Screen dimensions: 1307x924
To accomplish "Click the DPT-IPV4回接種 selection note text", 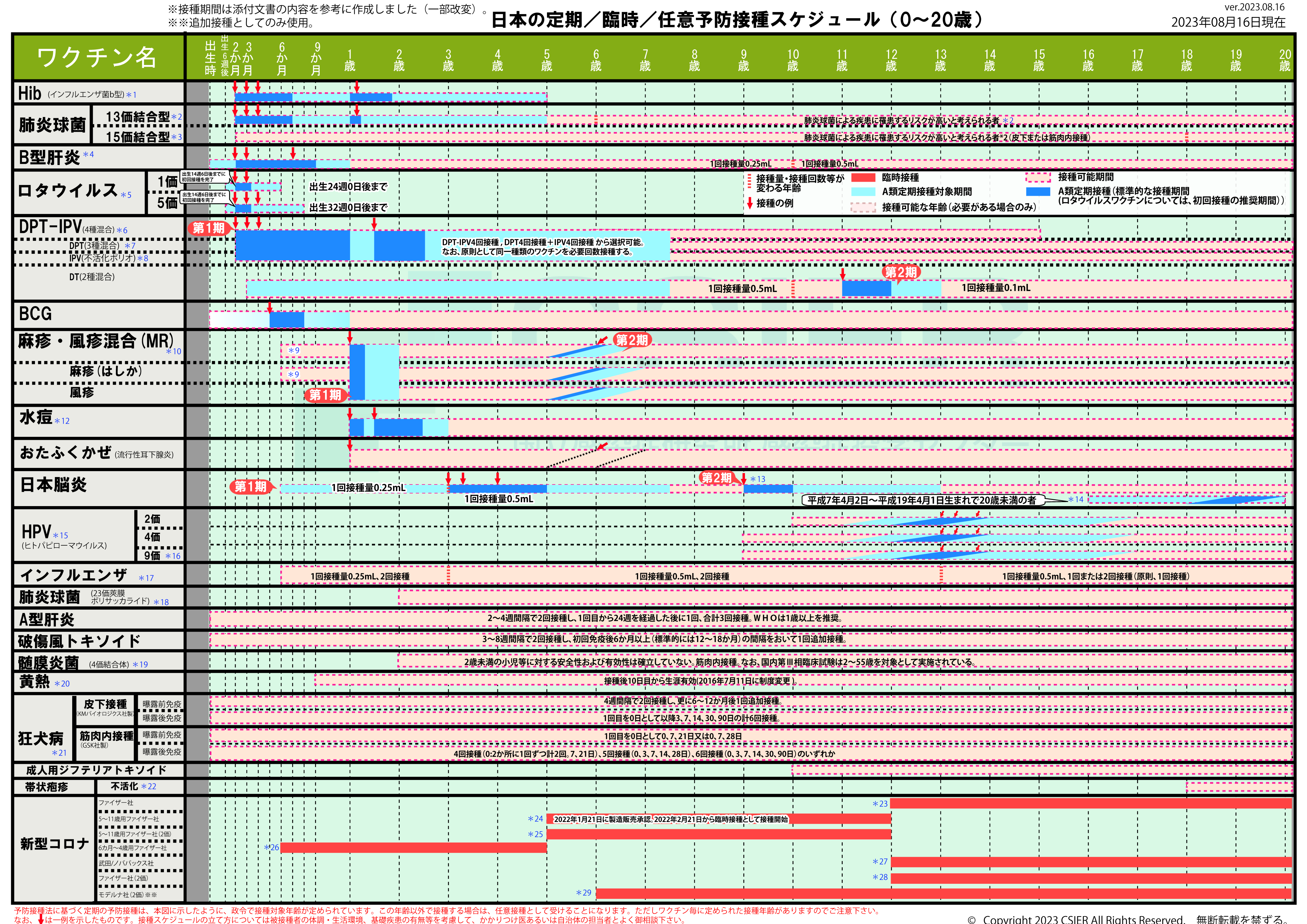I will tap(542, 247).
